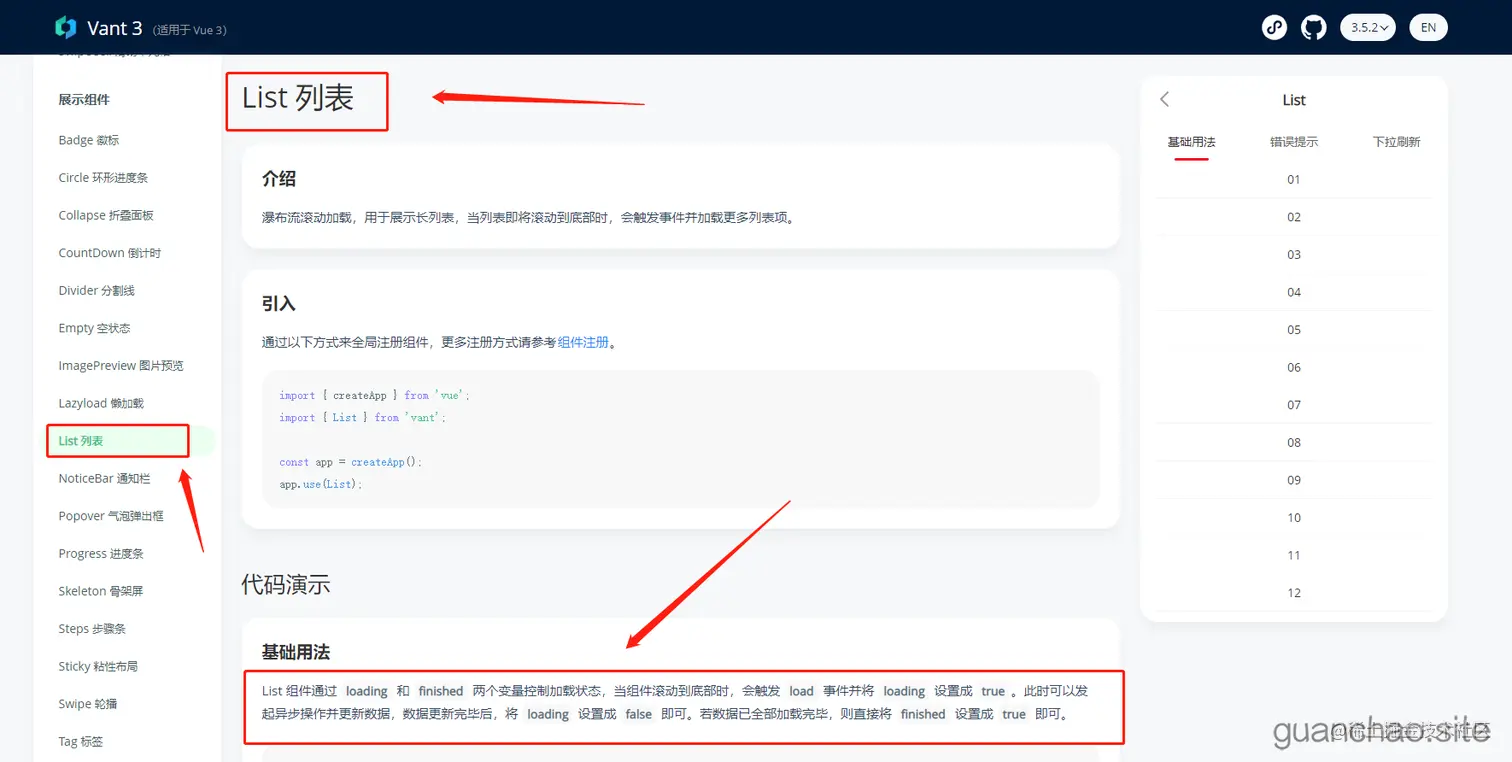This screenshot has width=1512, height=762.
Task: Open Progress 进度条 in sidebar
Action: [101, 554]
